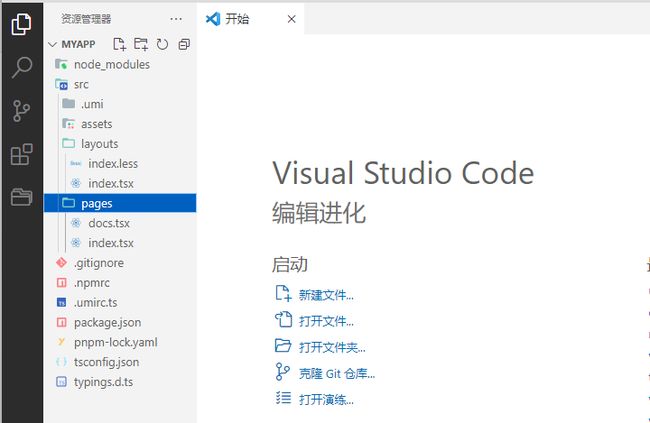Expand the .umi folder

click(x=120, y=104)
